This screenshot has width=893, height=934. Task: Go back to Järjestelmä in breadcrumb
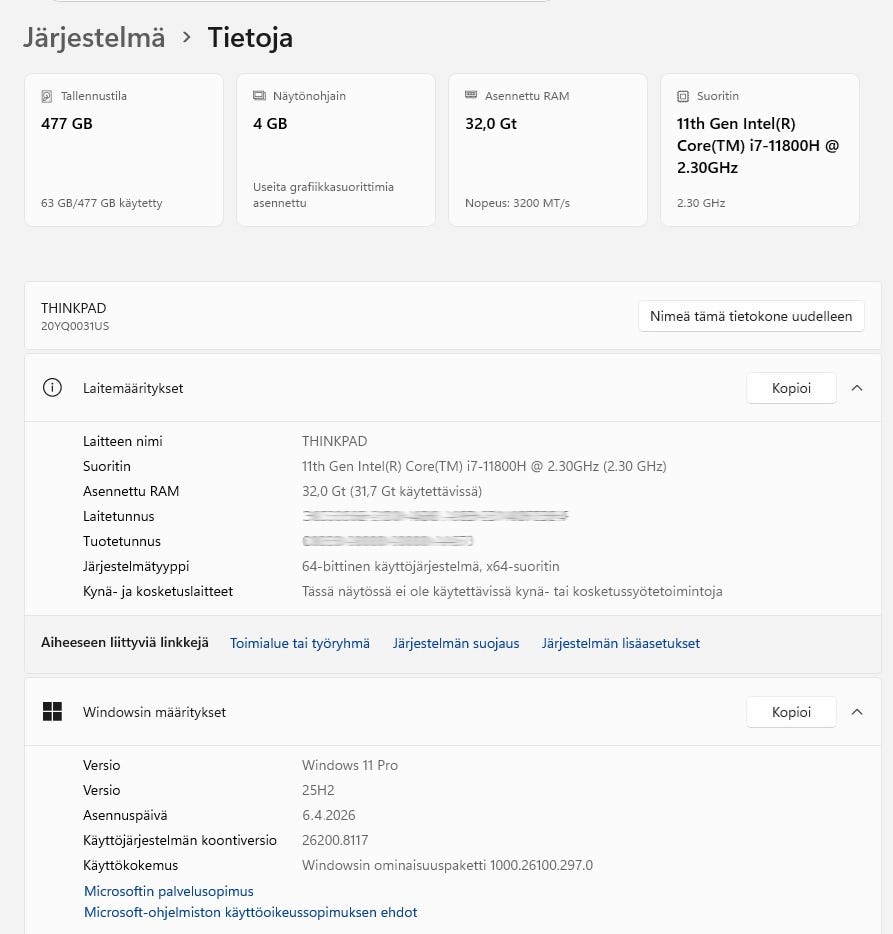pyautogui.click(x=94, y=38)
